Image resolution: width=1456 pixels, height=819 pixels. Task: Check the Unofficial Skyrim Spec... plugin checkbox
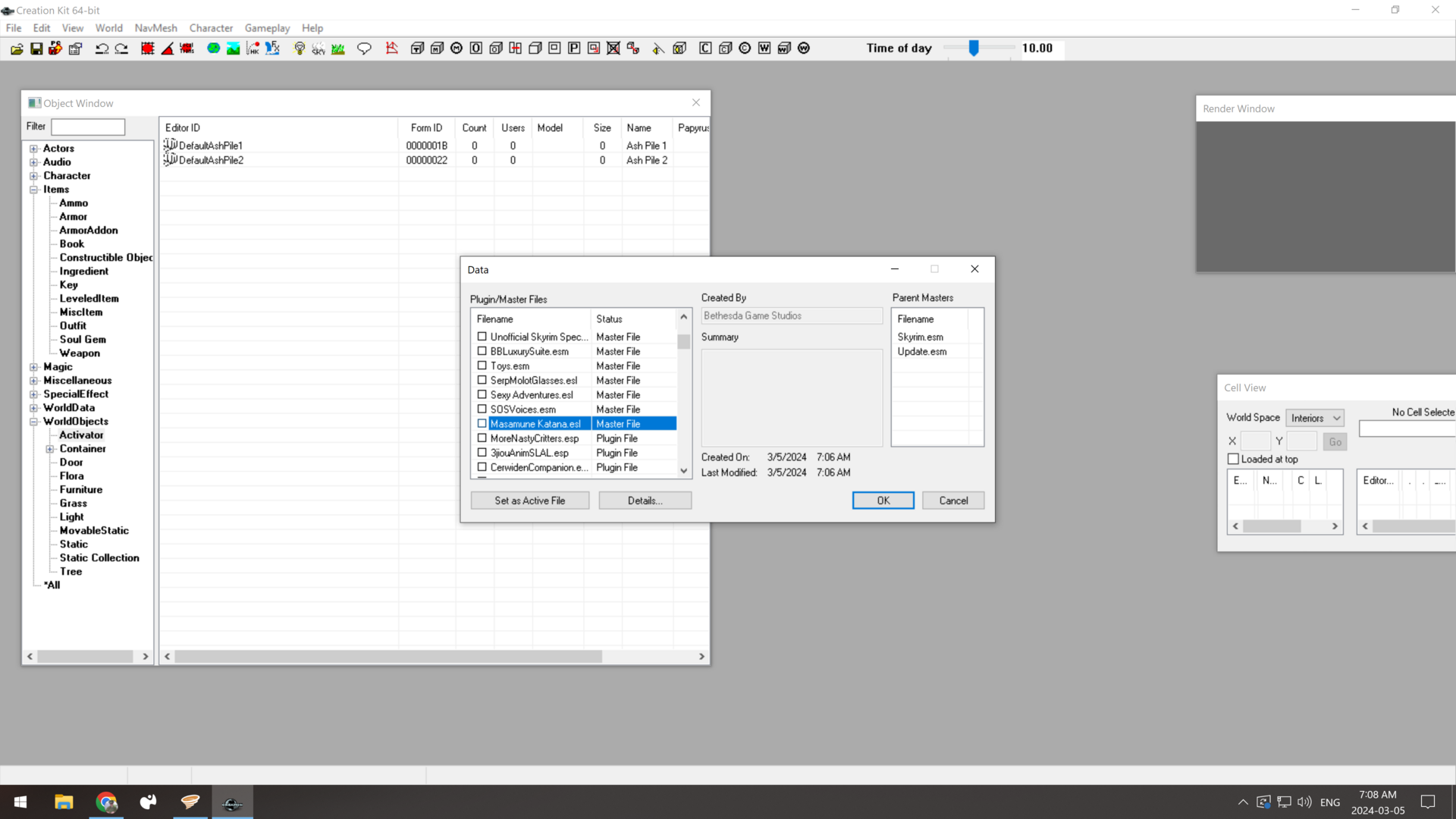pos(482,337)
